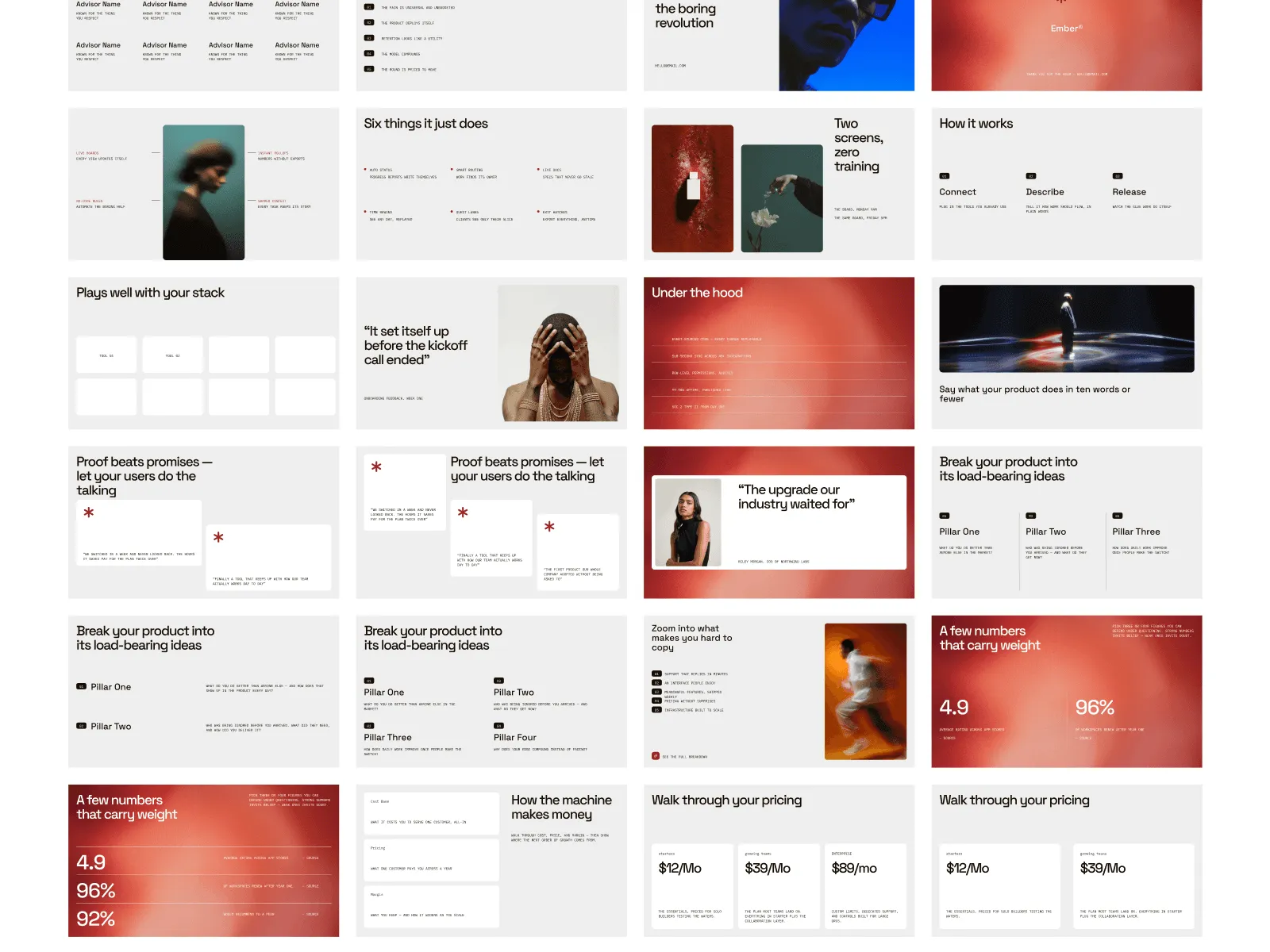
Task: Select the 'Two screens, zero training' slide
Action: coord(779,184)
